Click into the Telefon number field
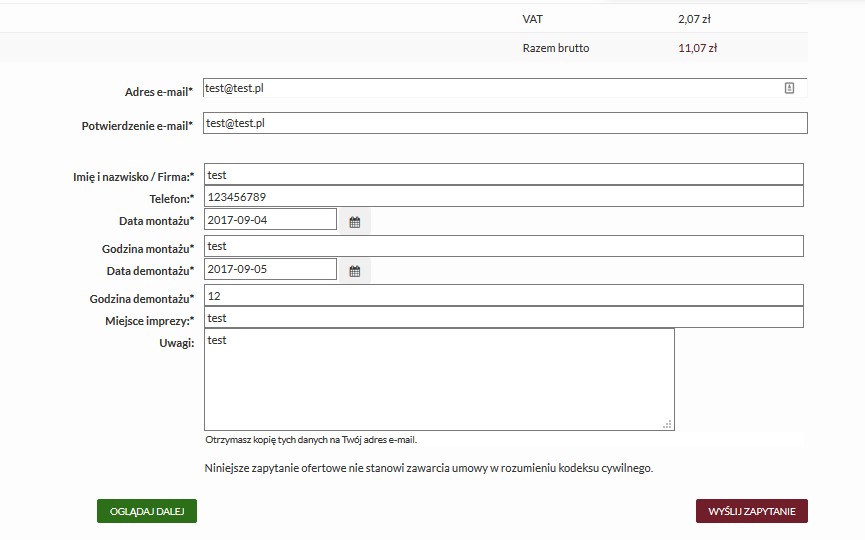Viewport: 865px width, 540px height. [x=503, y=197]
